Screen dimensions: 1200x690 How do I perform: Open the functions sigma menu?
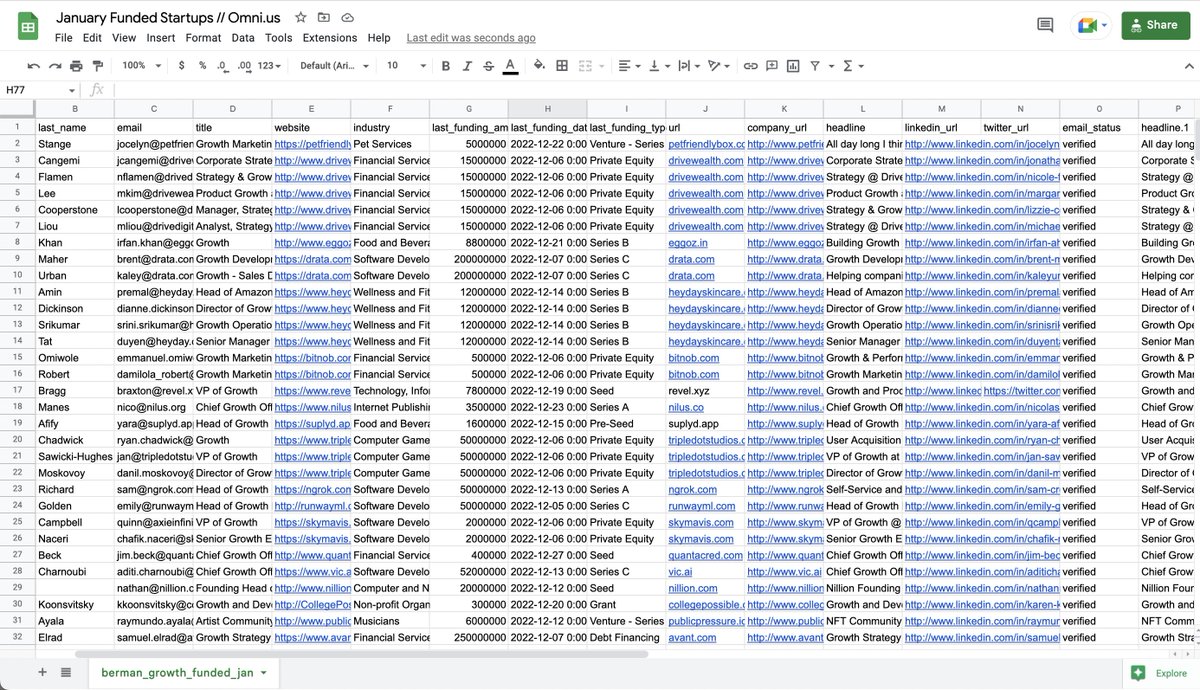point(853,65)
